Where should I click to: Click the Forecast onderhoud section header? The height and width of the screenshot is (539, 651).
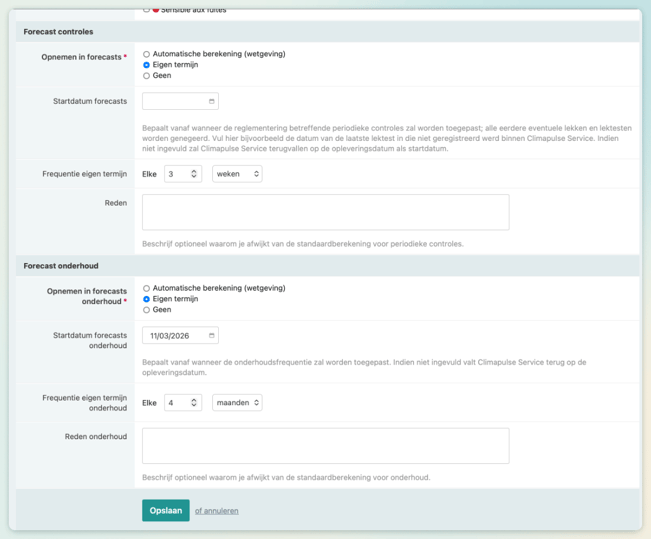(61, 266)
